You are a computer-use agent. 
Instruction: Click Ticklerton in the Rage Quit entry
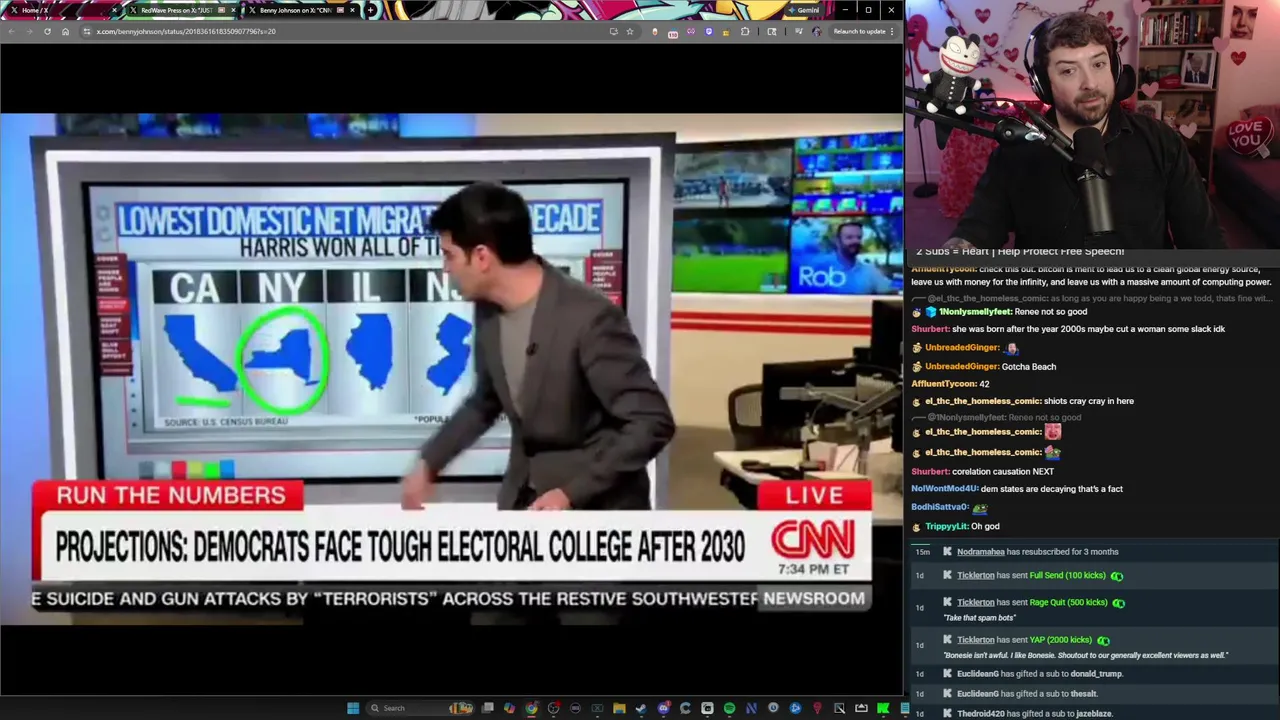point(975,602)
